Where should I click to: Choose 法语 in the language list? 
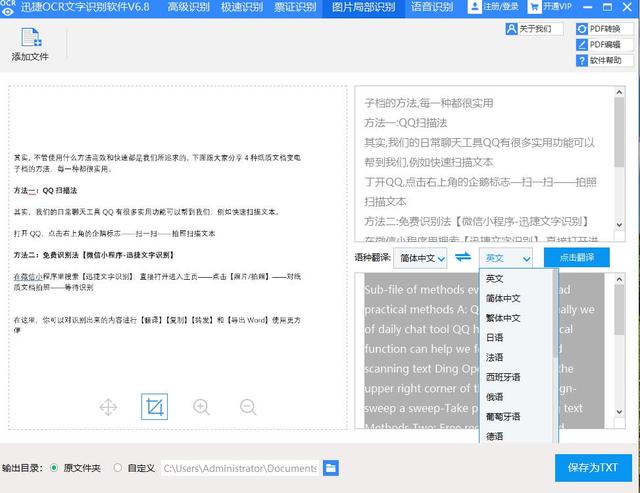[494, 358]
